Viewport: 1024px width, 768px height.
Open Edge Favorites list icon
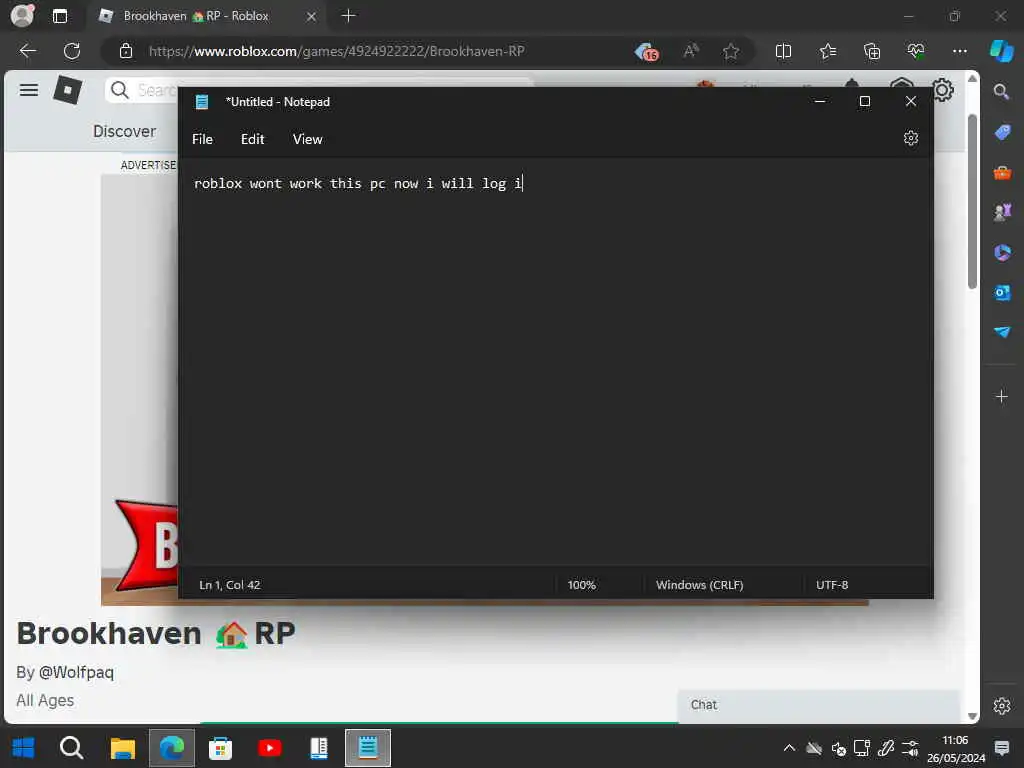tap(827, 51)
